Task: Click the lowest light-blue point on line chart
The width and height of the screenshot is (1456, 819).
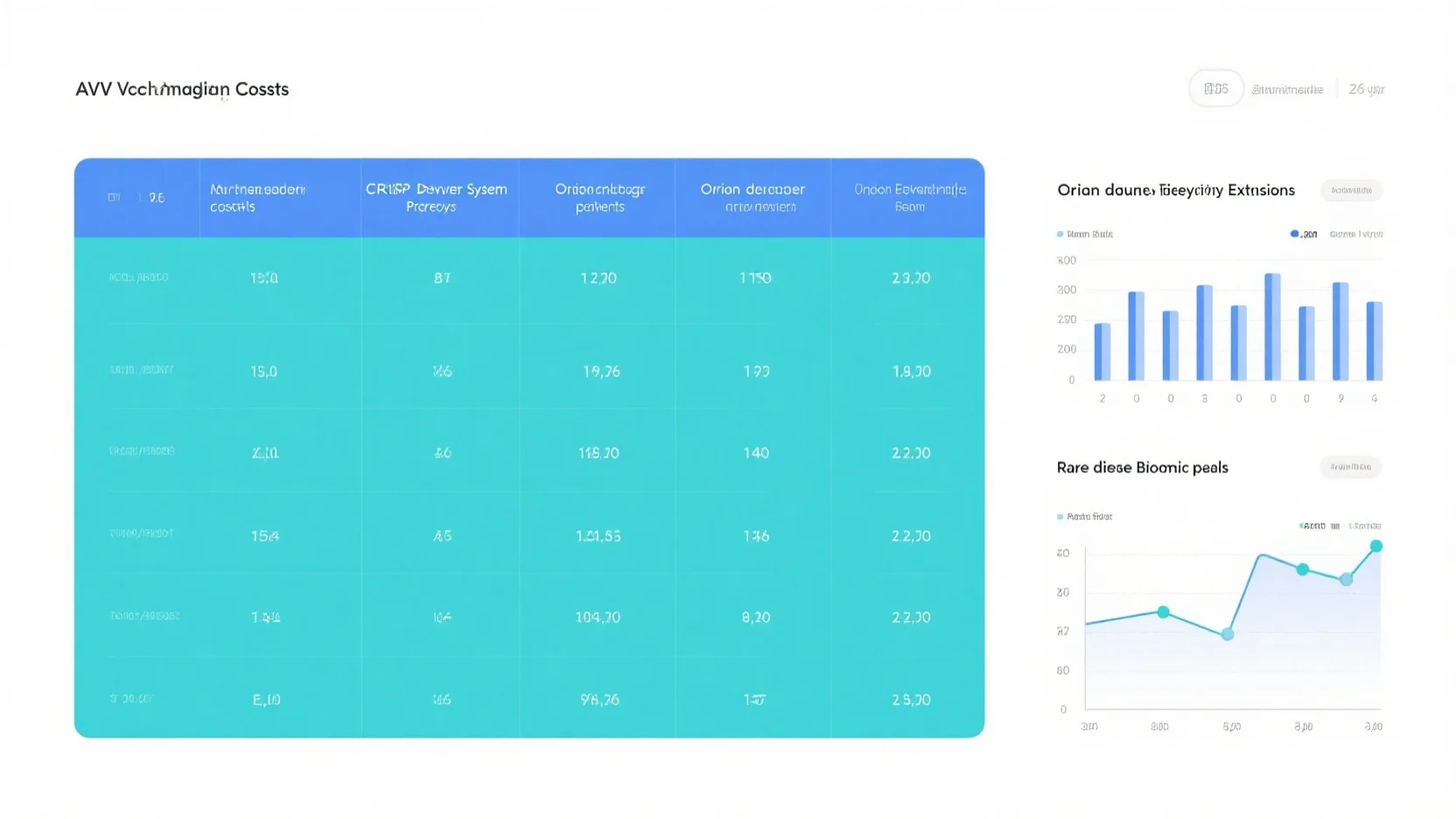Action: pos(1228,634)
